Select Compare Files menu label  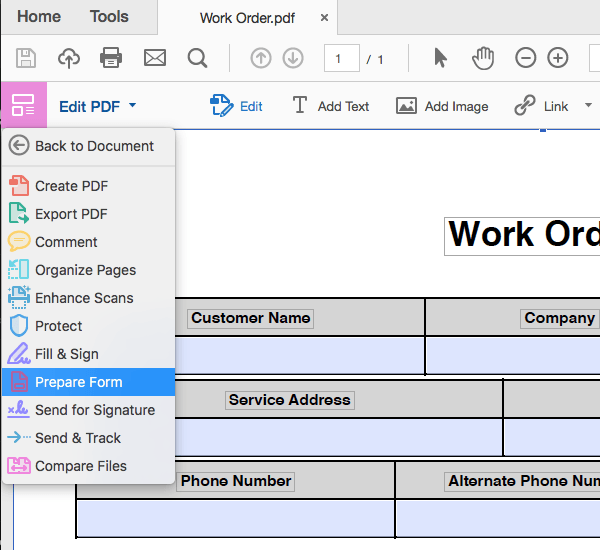(x=81, y=466)
